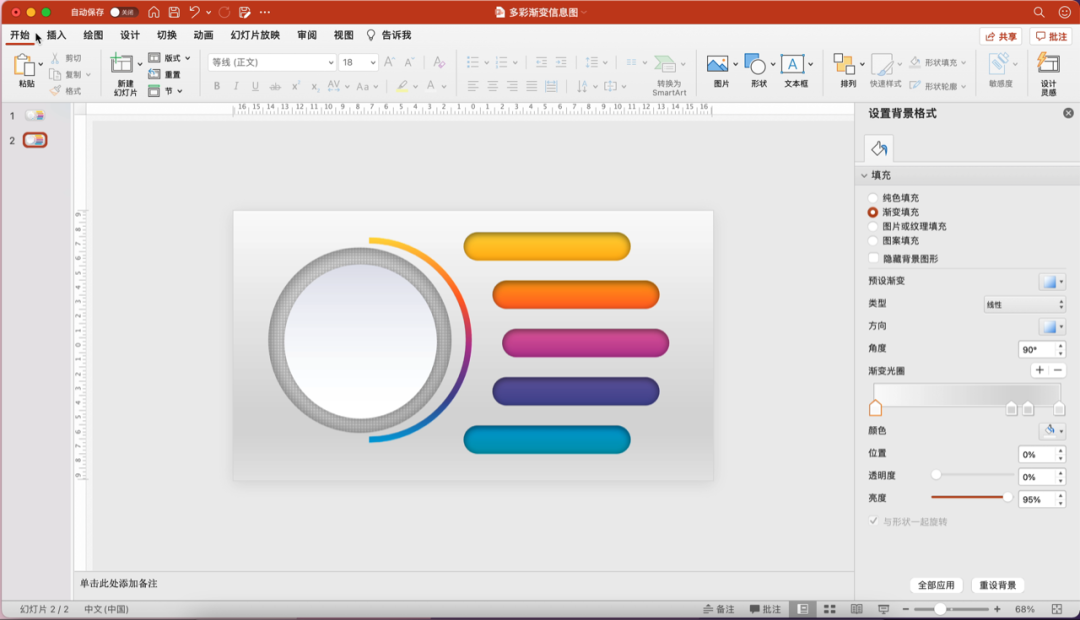Open the Shapes (形状) gallery icon
The height and width of the screenshot is (620, 1080).
click(756, 65)
